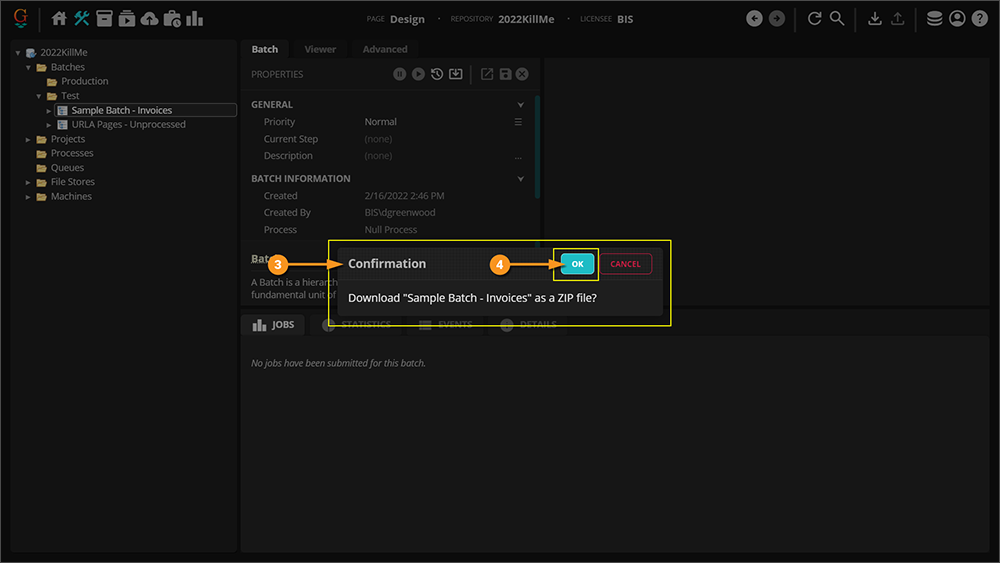The height and width of the screenshot is (563, 1000).
Task: Click the Properties download batch icon
Action: (455, 74)
